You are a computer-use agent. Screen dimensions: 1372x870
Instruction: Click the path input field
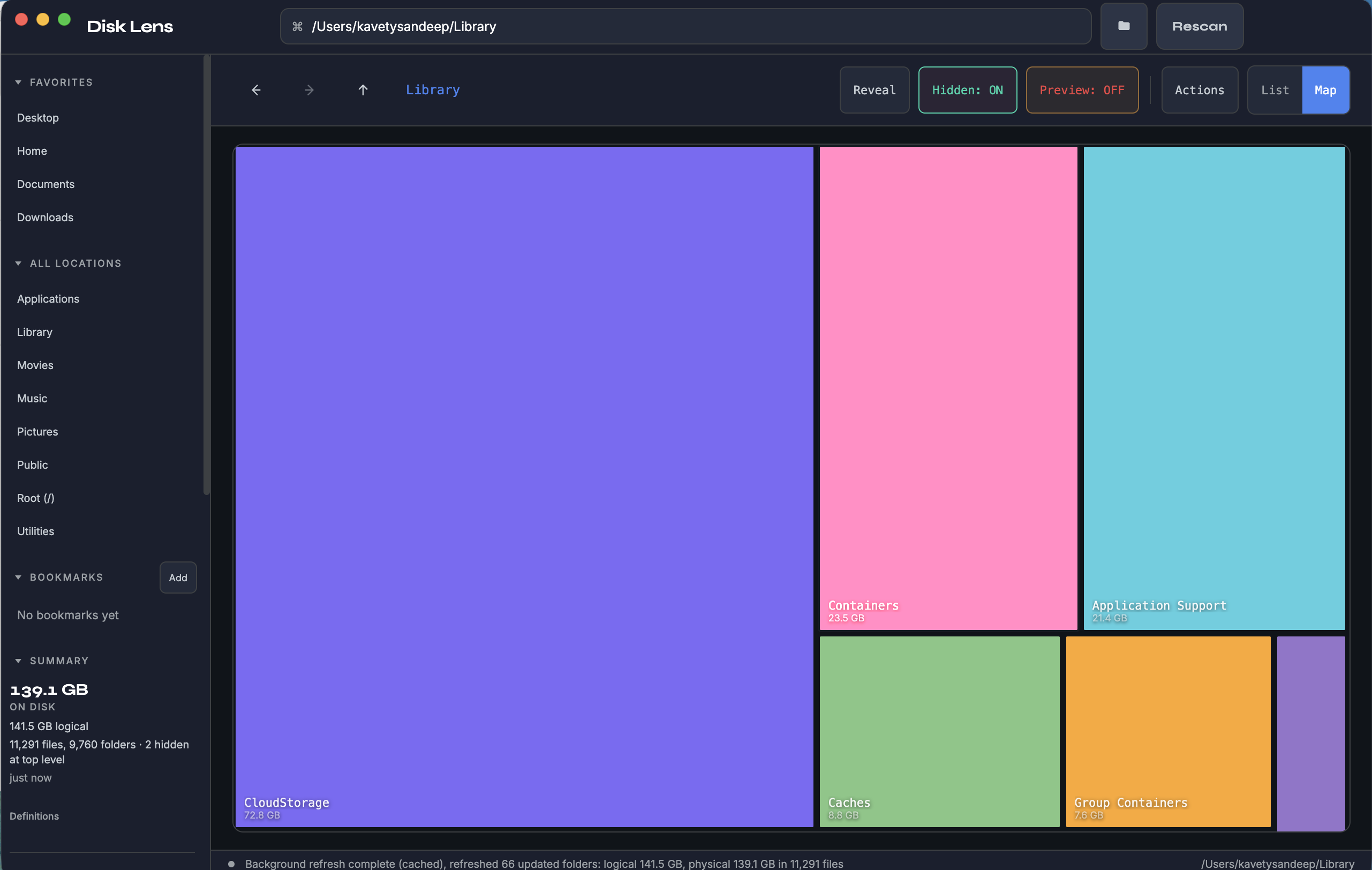pyautogui.click(x=684, y=26)
